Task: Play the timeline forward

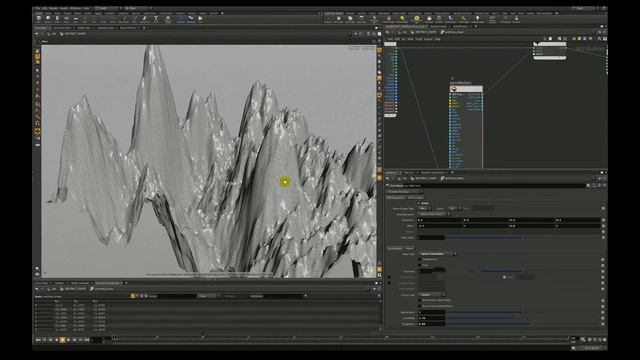Action: [68, 340]
